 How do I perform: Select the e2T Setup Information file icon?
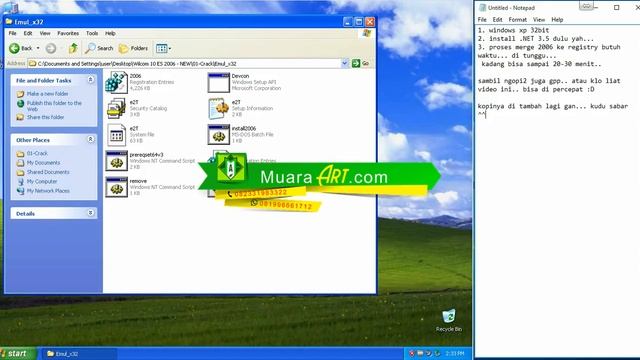point(218,109)
